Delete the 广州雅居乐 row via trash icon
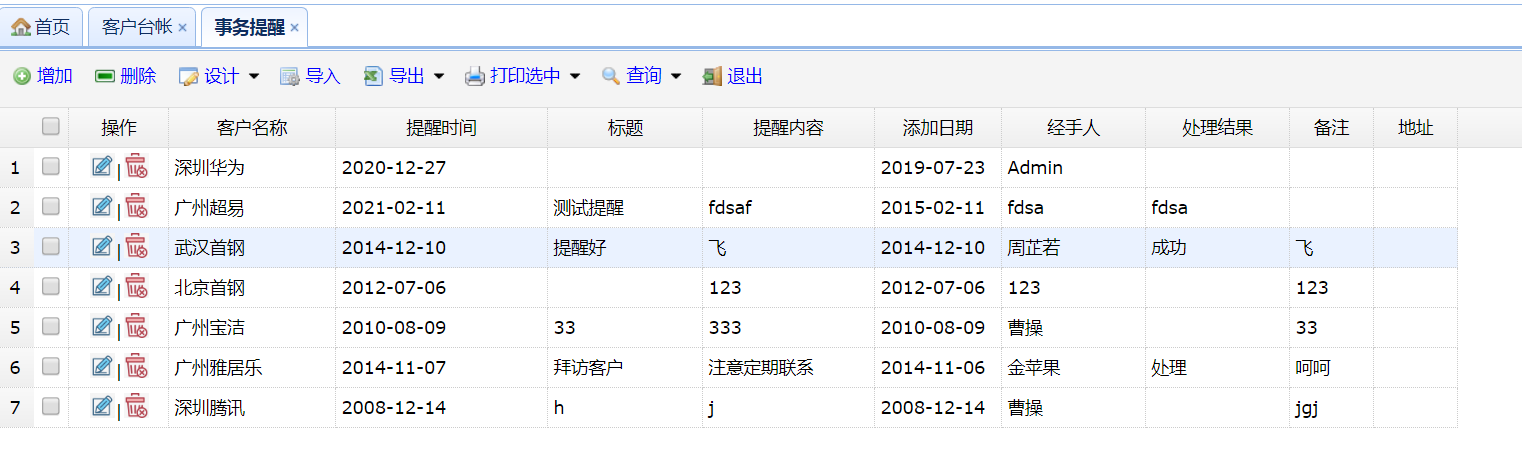Screen dimensions: 1522x455 click(136, 366)
